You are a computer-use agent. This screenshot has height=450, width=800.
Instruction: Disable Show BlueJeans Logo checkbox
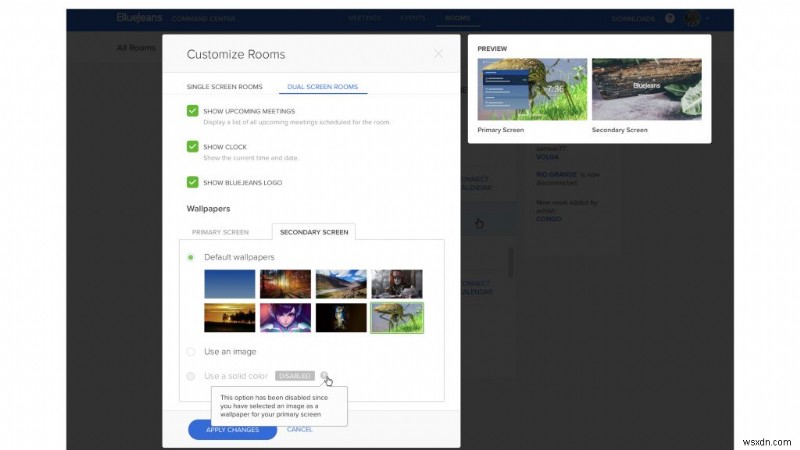[193, 182]
